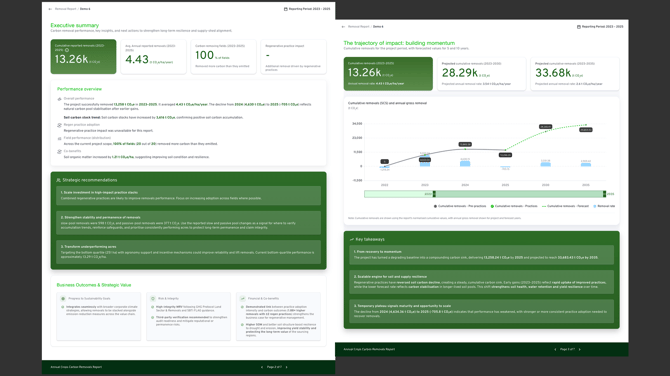Click Page 3 of 7 label
The height and width of the screenshot is (376, 670).
coord(567,350)
